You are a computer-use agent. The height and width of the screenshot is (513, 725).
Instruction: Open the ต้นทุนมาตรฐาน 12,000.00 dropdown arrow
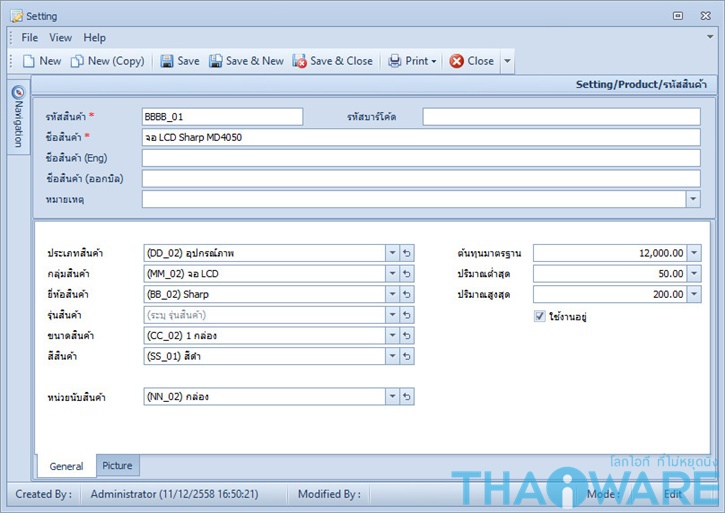(694, 253)
